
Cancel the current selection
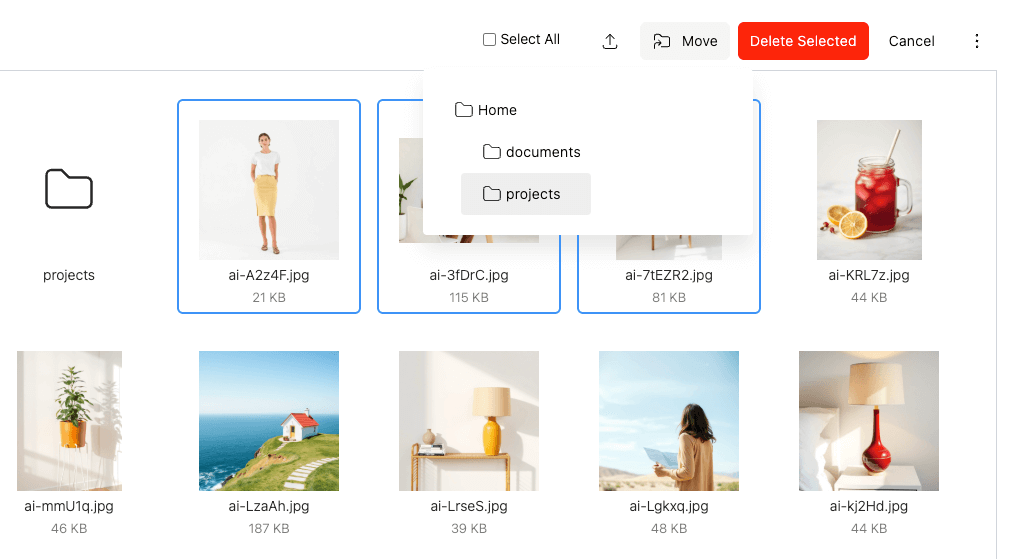click(911, 41)
